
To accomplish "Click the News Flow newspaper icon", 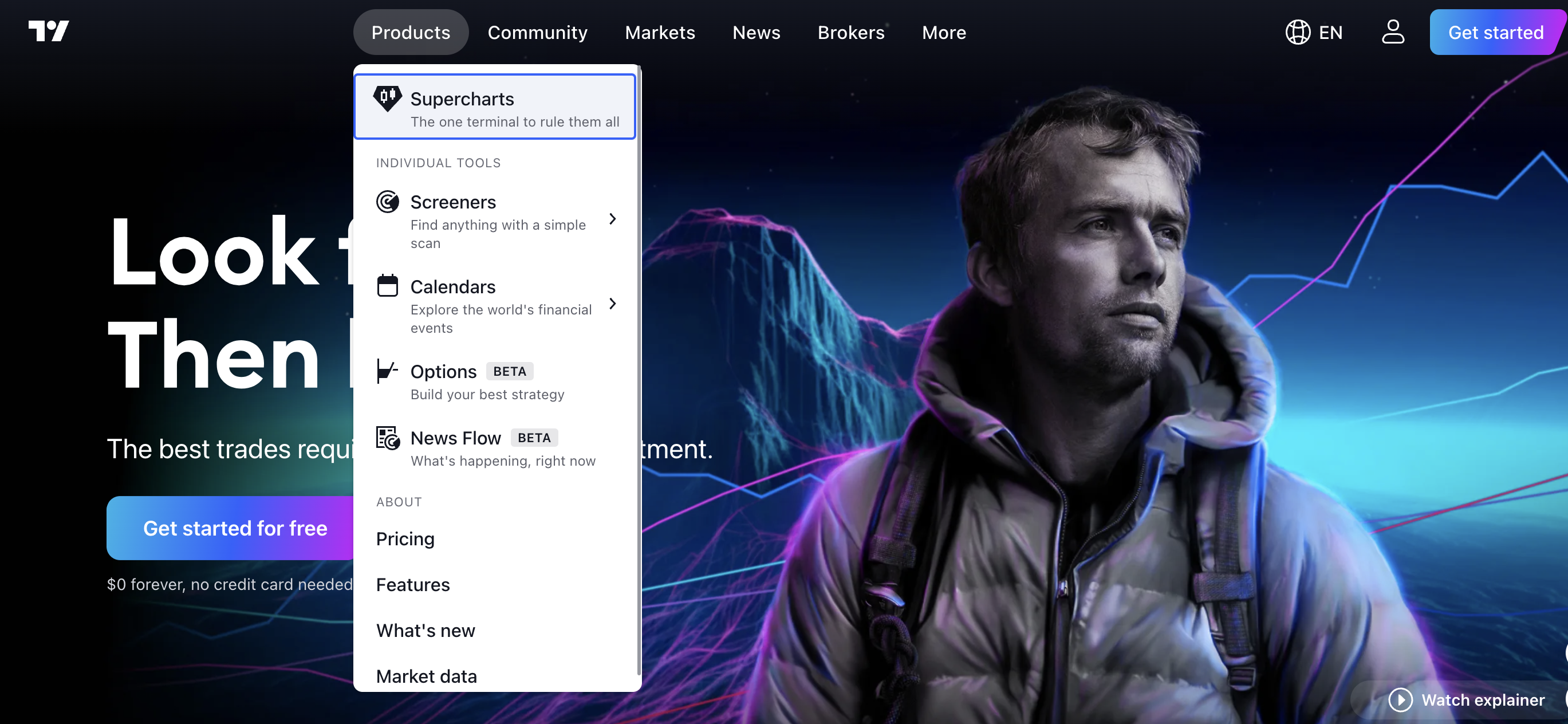I will coord(387,437).
